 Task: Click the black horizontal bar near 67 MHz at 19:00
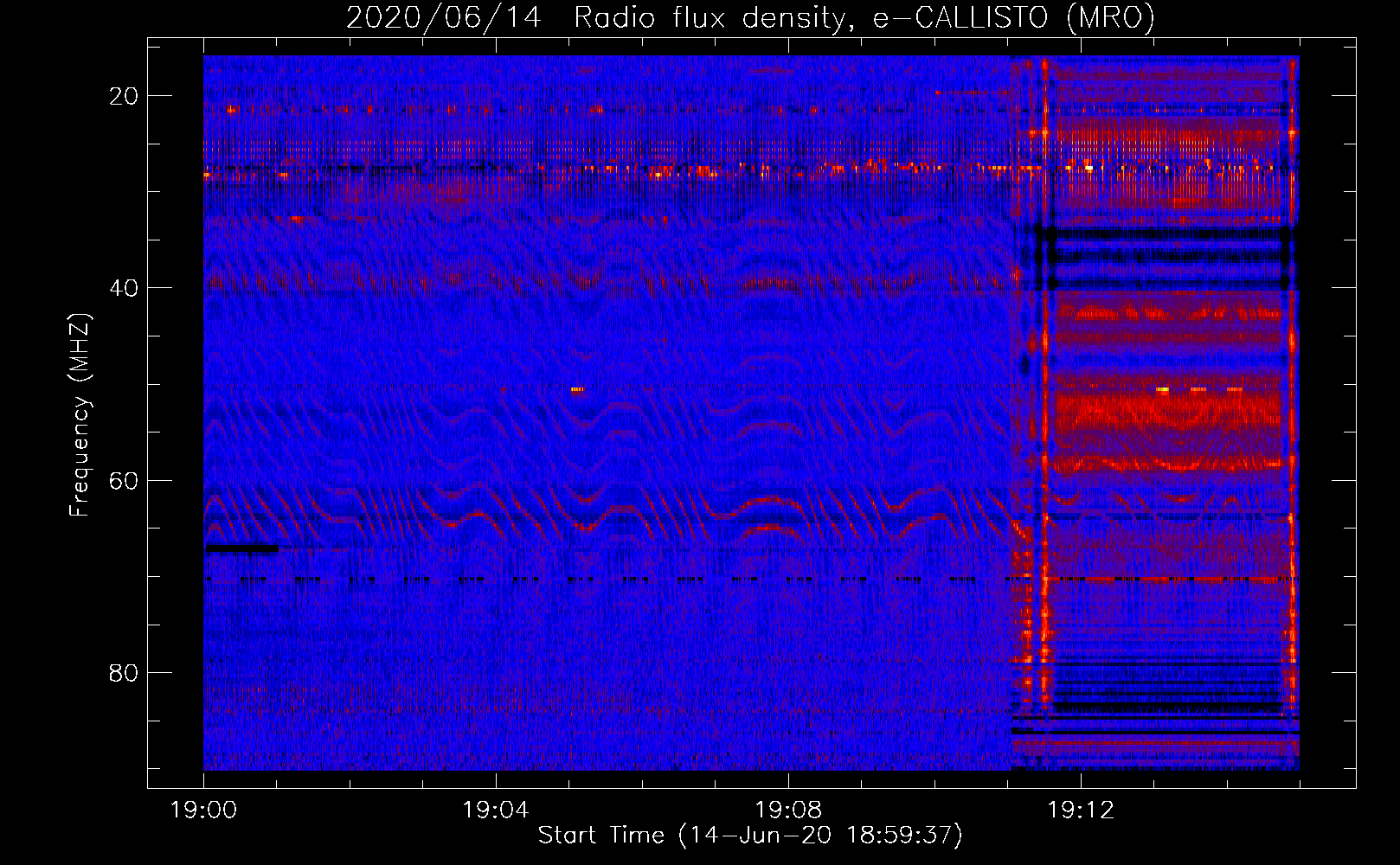[x=241, y=548]
